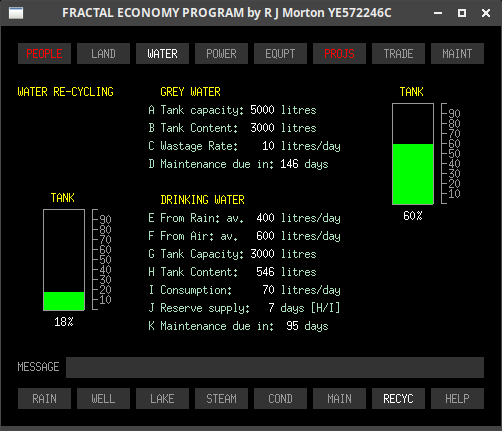Click the Maintenance due in 95 days line
This screenshot has height=431, width=502.
point(238,326)
